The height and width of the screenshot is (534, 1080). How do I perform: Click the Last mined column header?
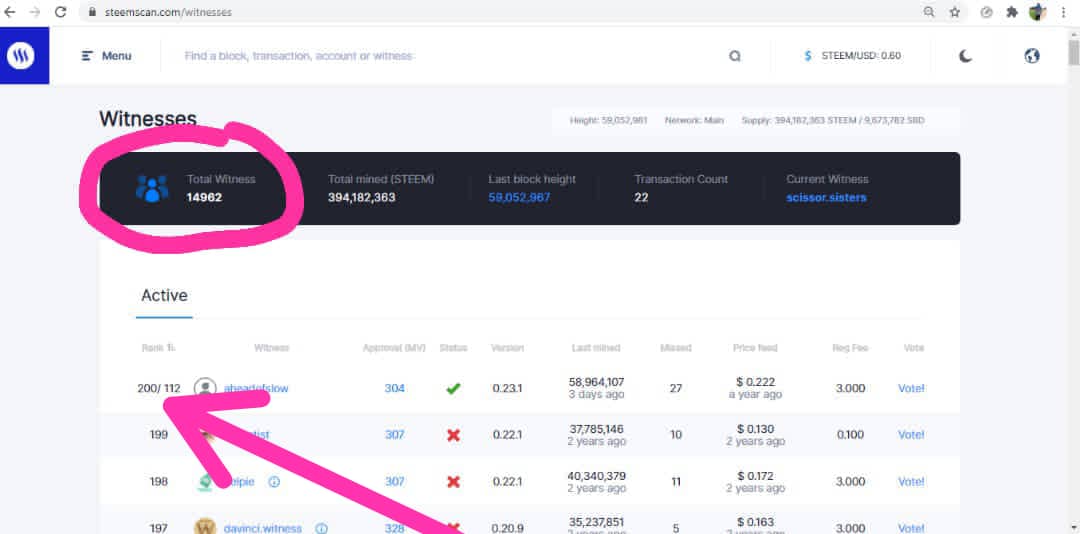596,348
